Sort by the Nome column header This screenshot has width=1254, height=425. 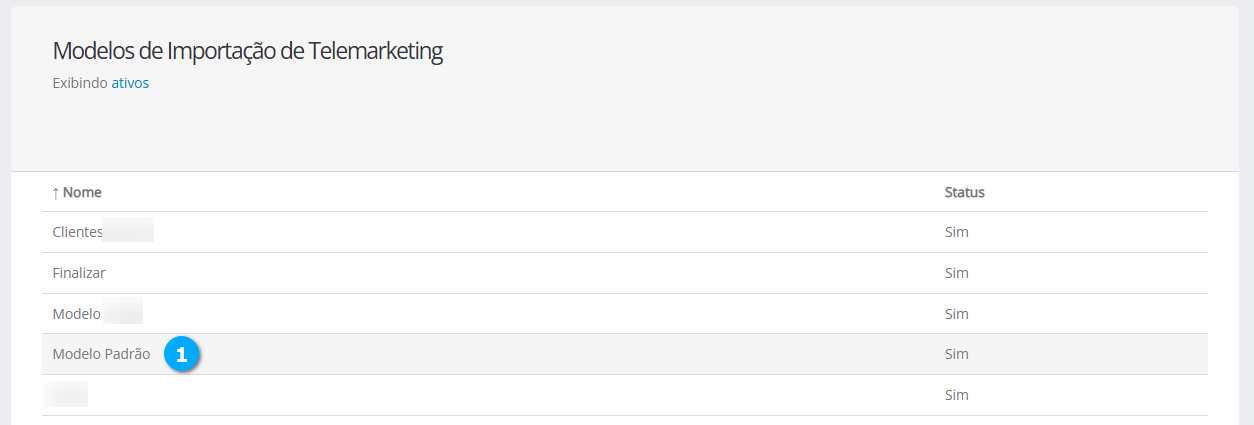[82, 192]
